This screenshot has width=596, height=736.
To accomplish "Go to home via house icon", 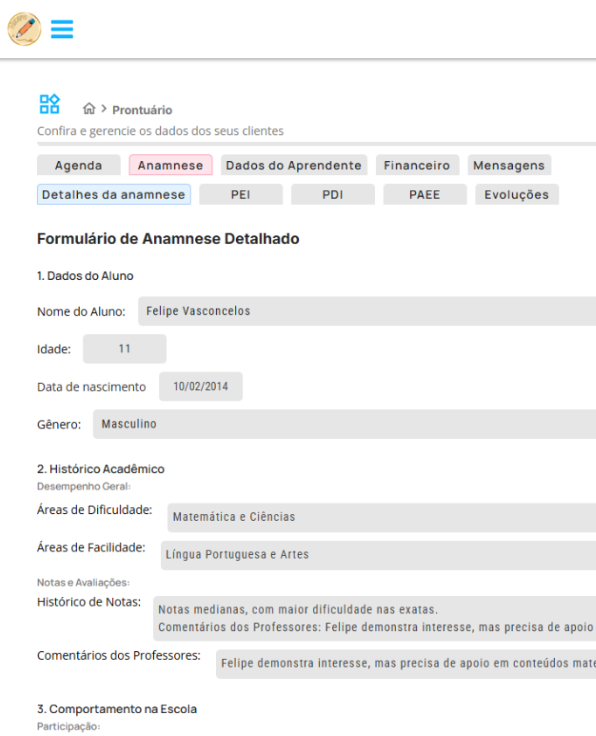I will (x=89, y=109).
